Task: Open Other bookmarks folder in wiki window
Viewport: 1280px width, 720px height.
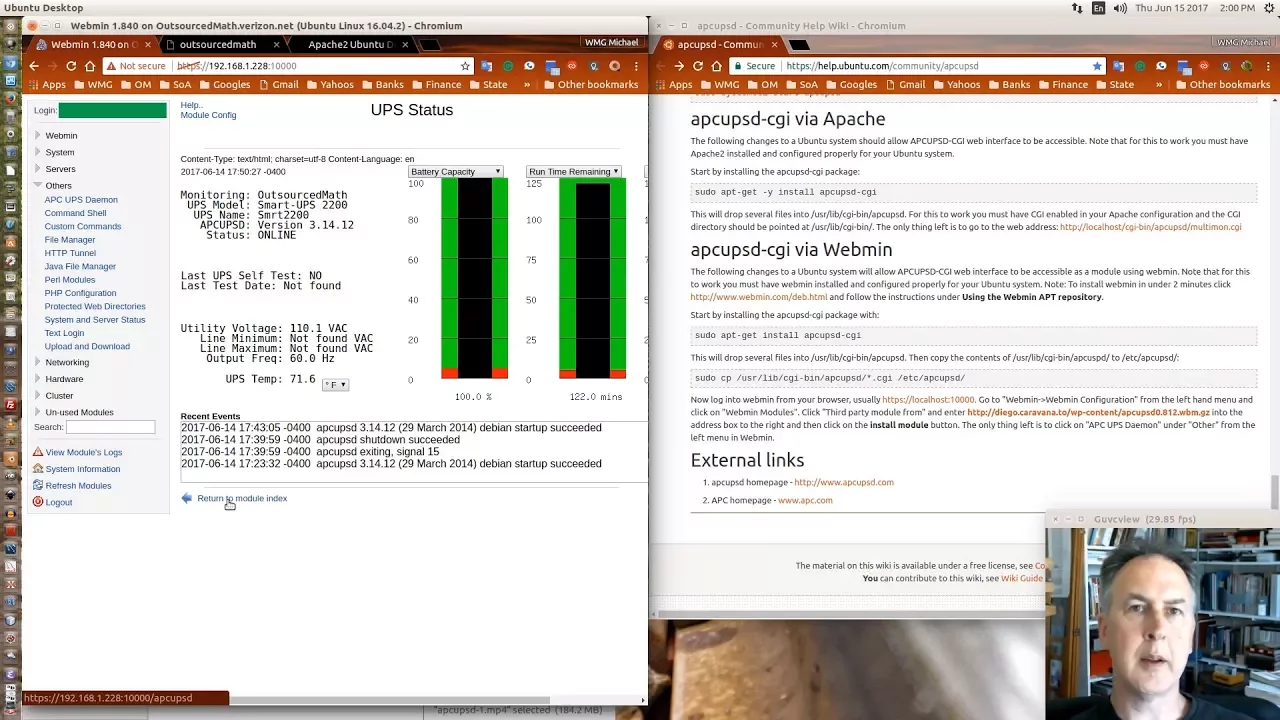Action: click(x=1222, y=85)
